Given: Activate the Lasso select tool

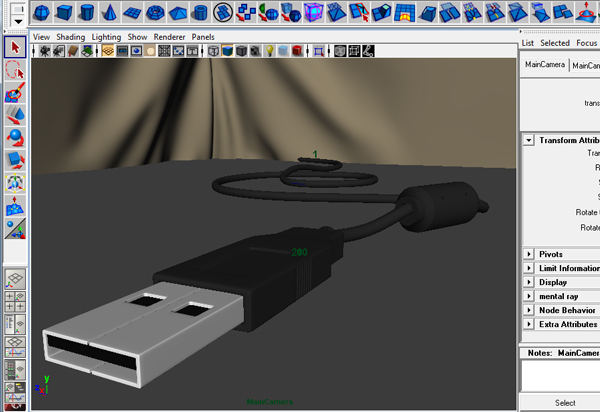Looking at the screenshot, I should tap(15, 70).
